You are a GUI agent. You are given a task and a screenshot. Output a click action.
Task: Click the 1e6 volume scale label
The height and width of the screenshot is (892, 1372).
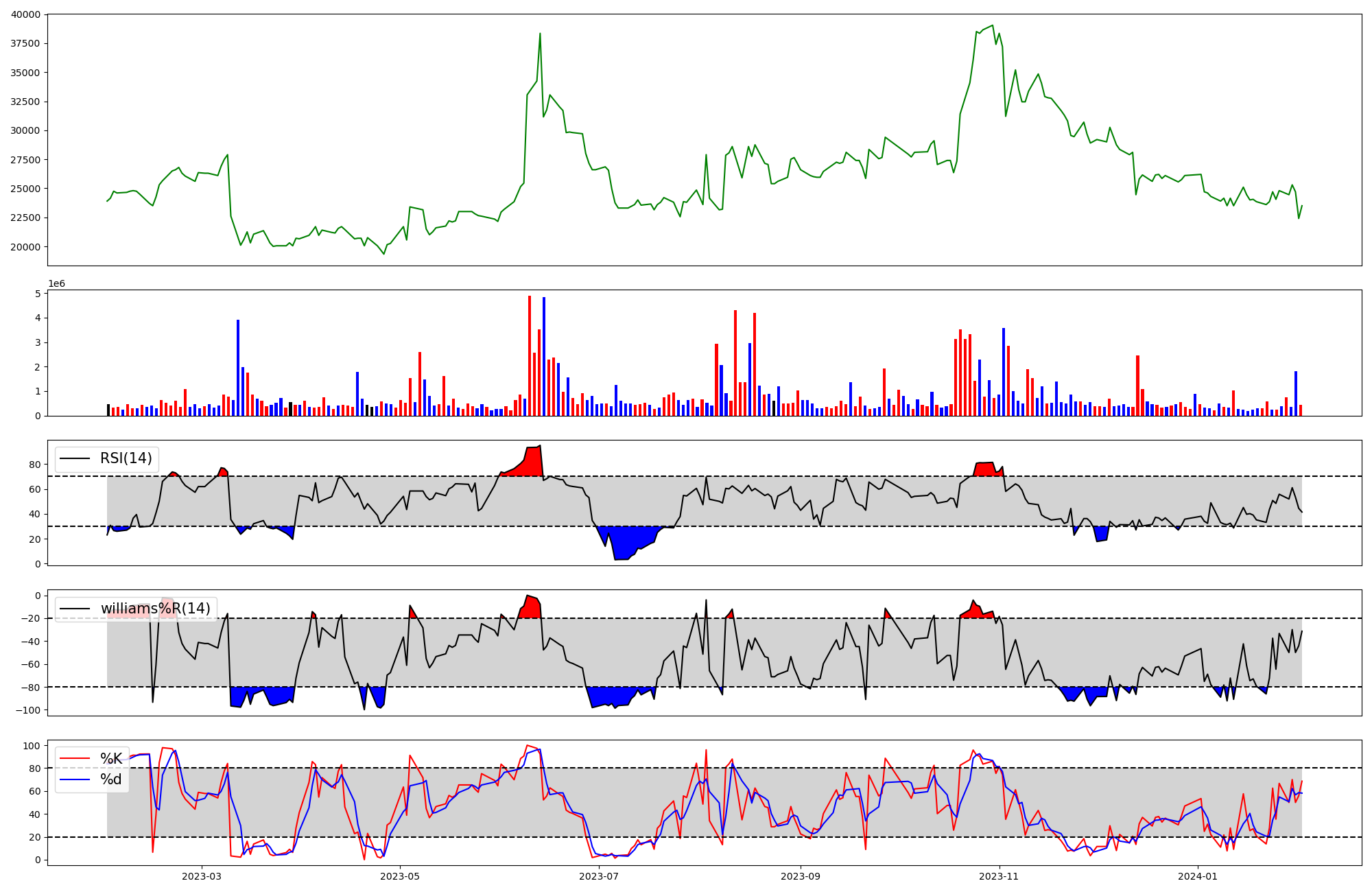[x=56, y=284]
